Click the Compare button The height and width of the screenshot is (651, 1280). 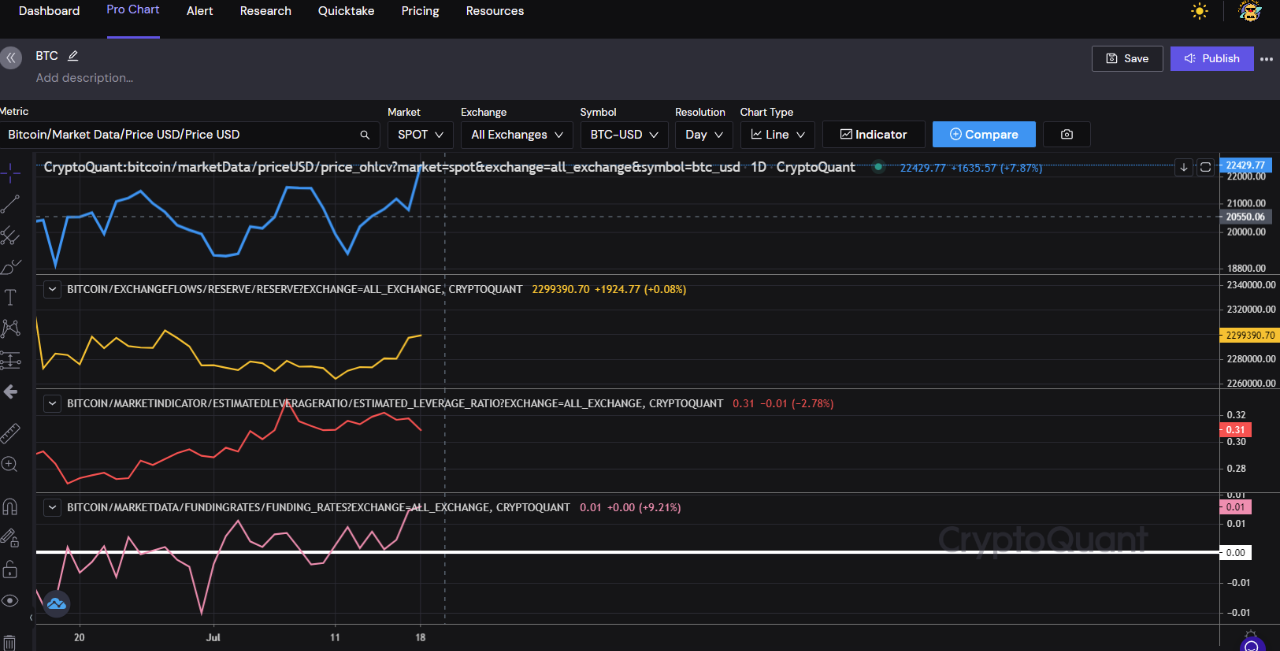(983, 133)
